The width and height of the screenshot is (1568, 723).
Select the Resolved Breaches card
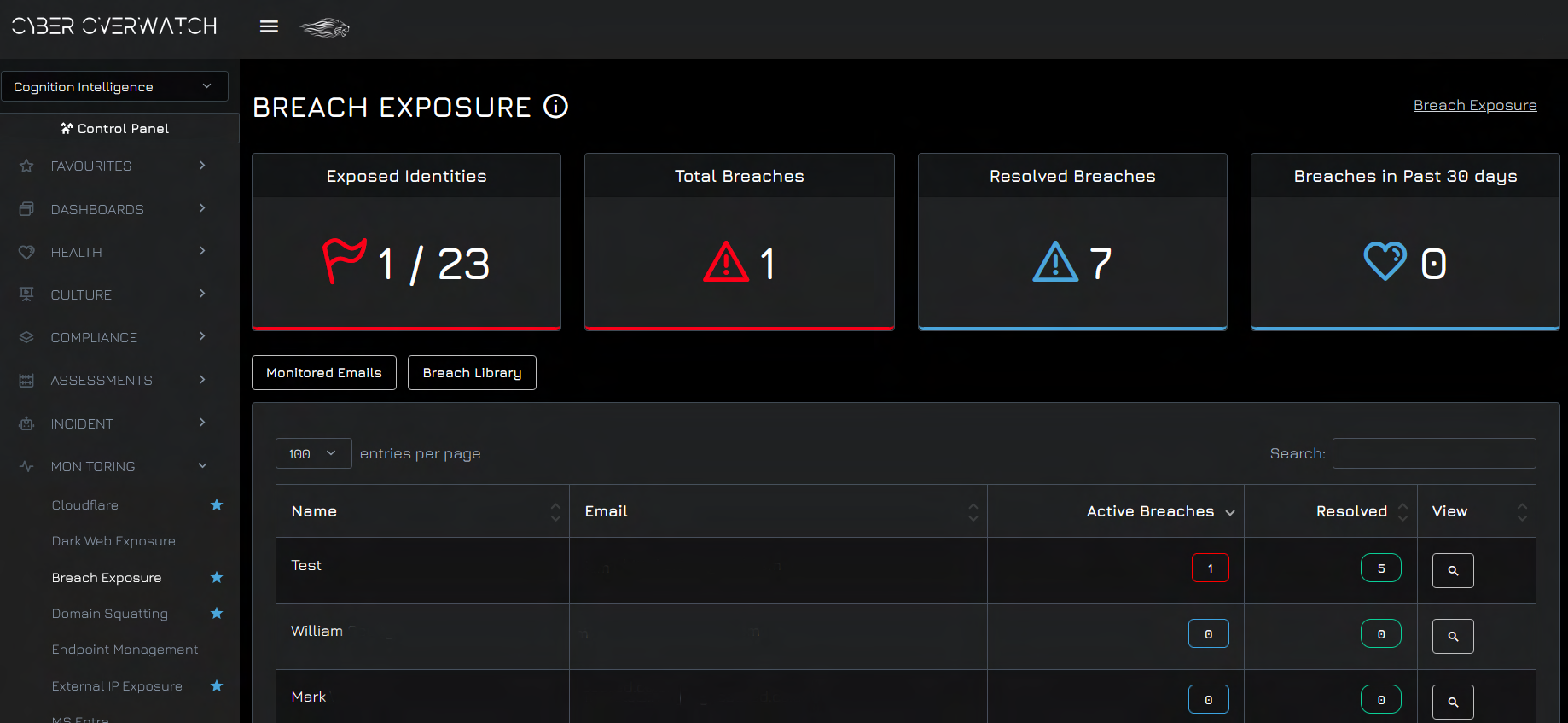(1072, 242)
